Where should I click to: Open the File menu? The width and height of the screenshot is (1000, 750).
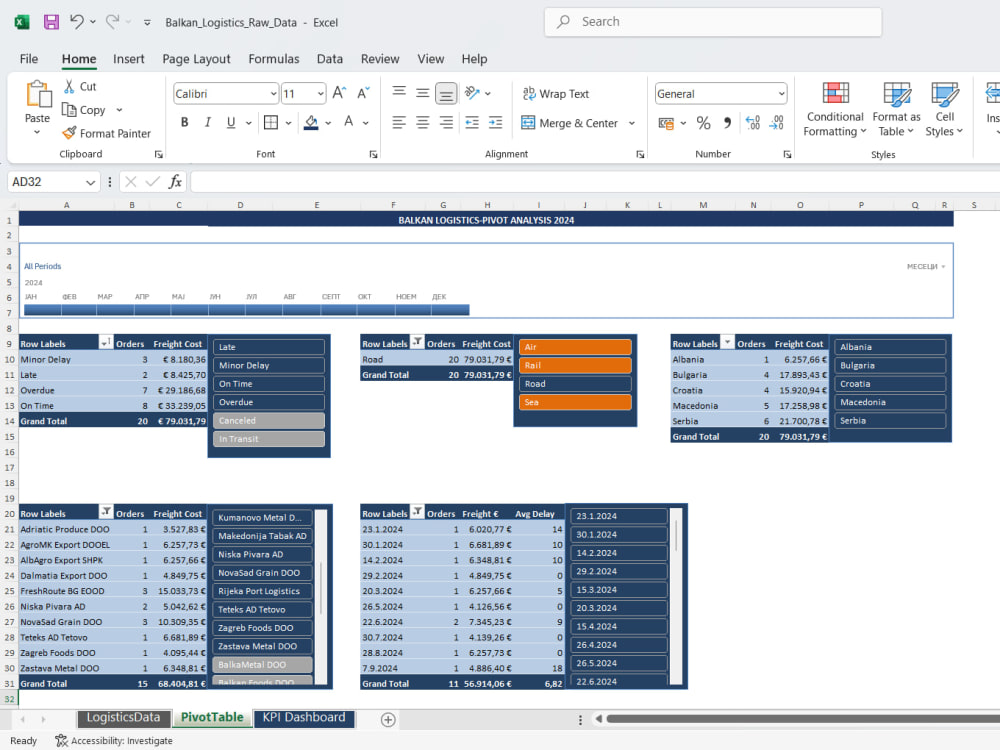pyautogui.click(x=29, y=59)
